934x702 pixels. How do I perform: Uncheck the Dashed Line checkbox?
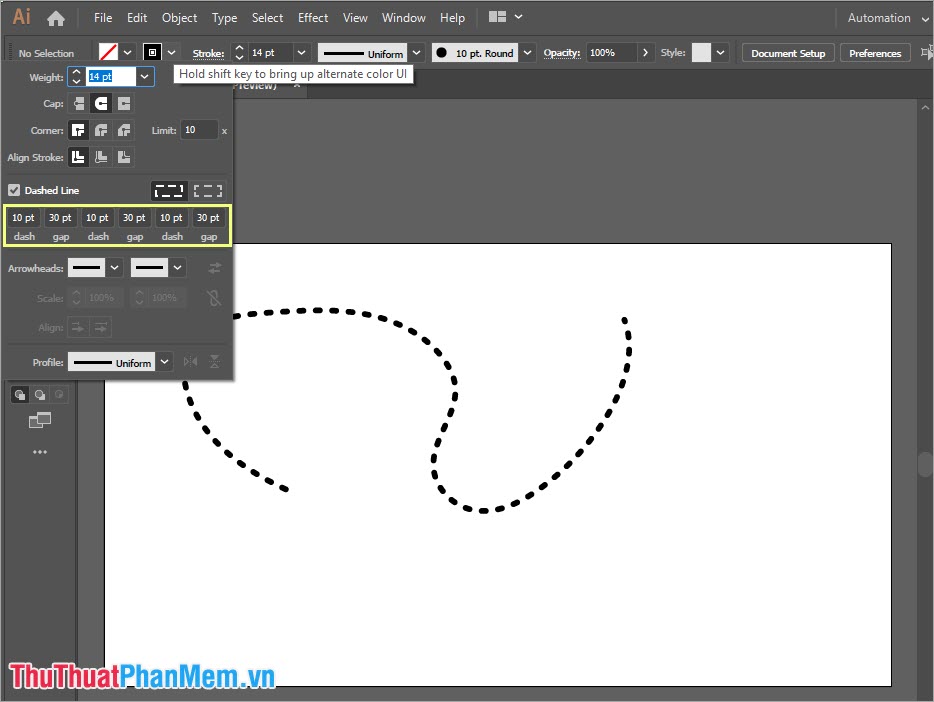[x=13, y=190]
